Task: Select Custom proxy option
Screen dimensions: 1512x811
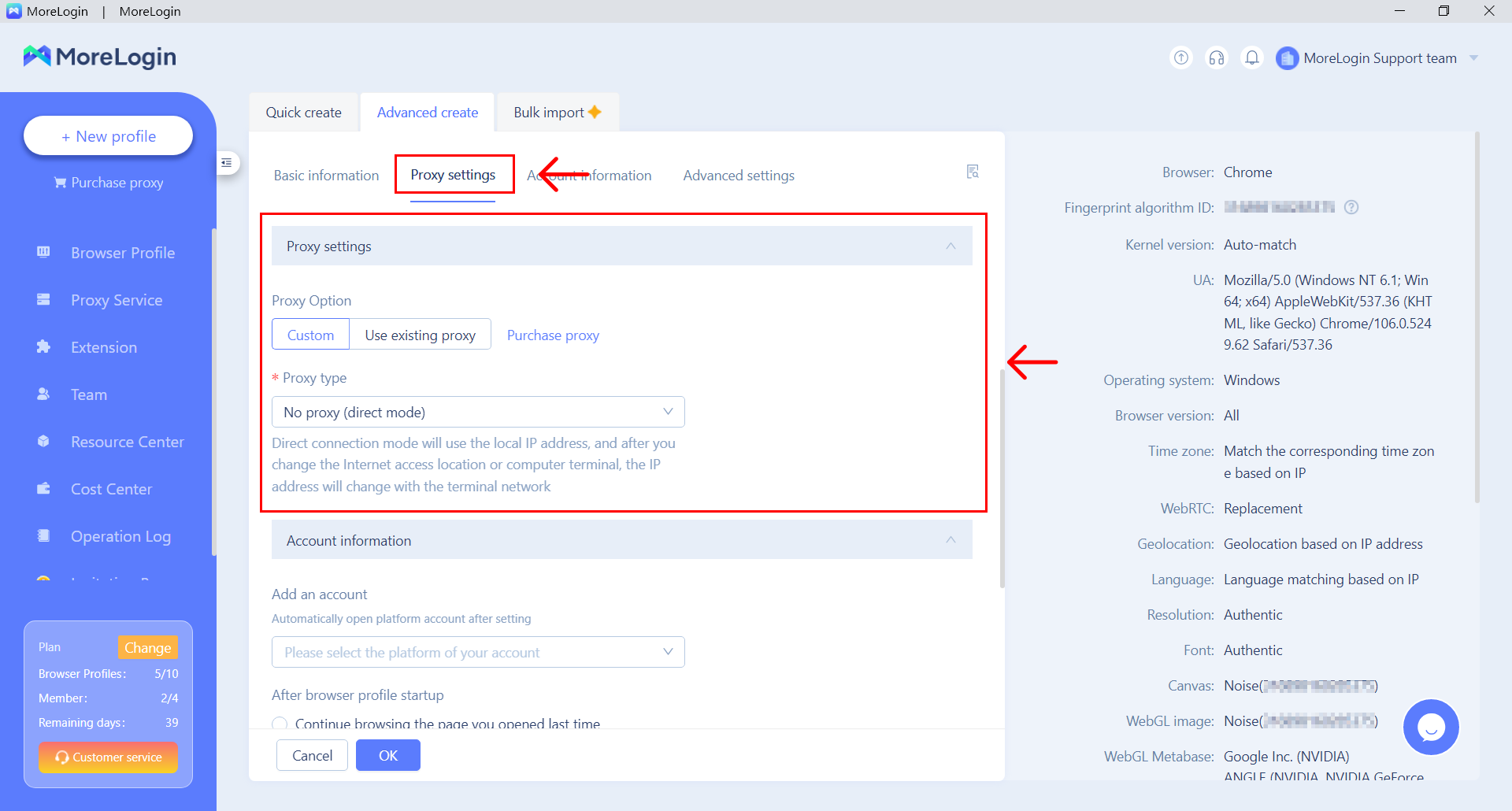Action: pyautogui.click(x=310, y=335)
